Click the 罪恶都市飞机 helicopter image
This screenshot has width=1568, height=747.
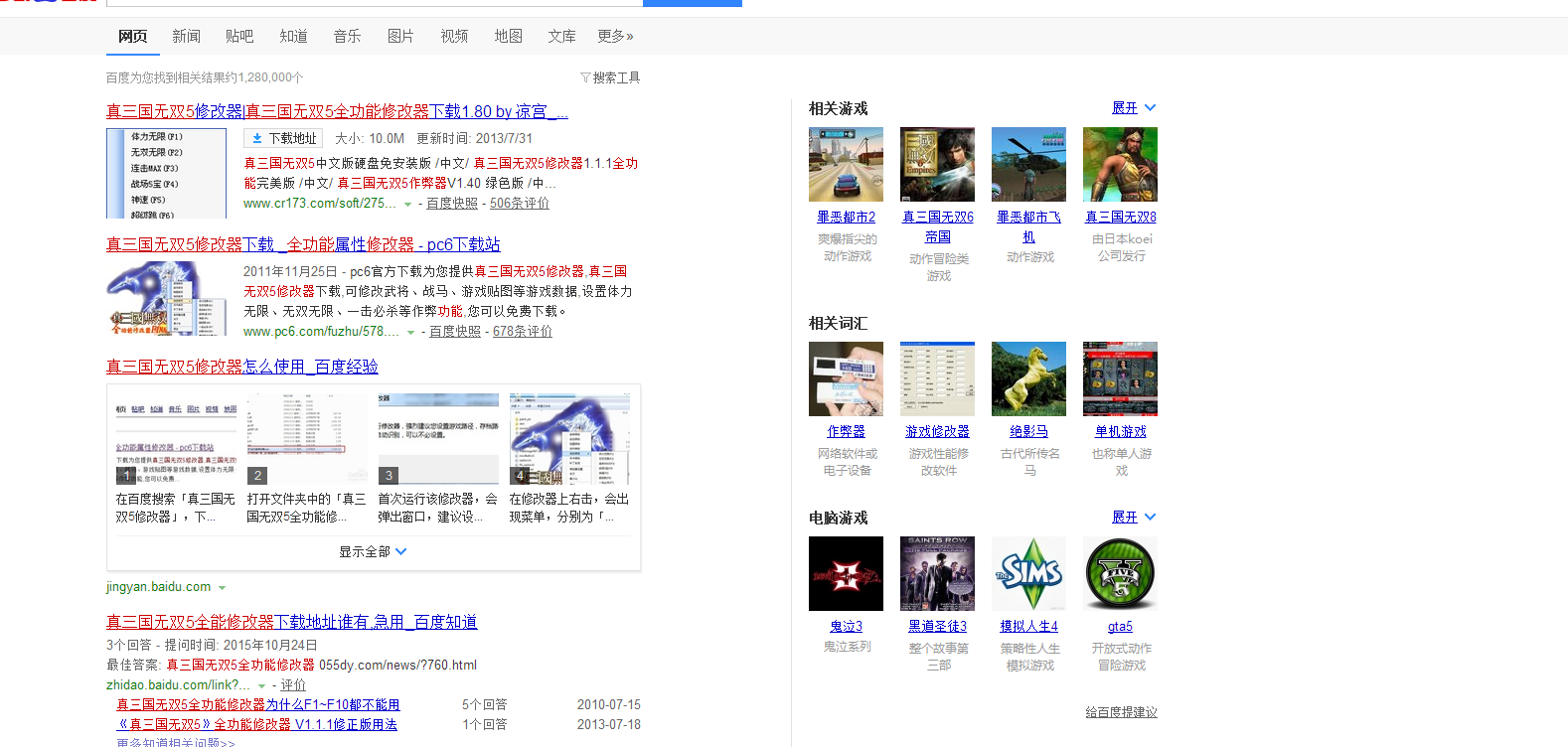click(x=1028, y=164)
